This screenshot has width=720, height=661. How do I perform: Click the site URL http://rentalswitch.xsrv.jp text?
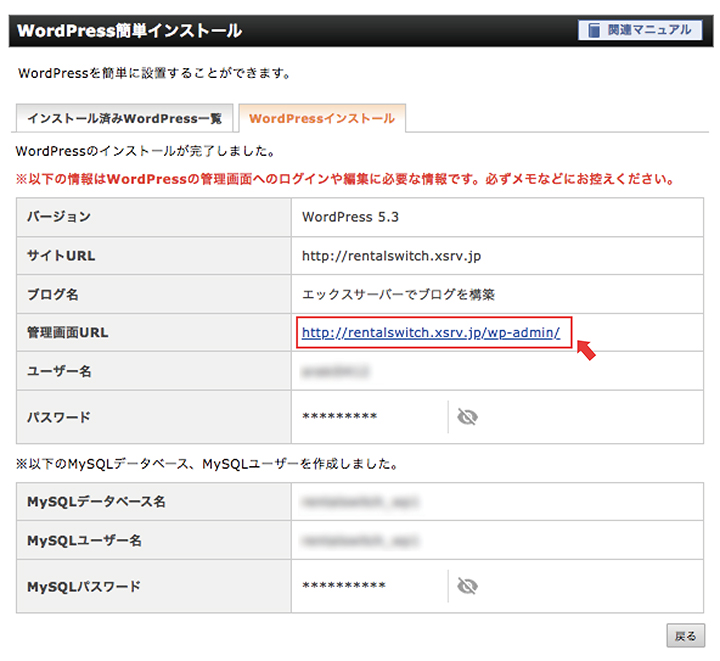(x=391, y=256)
